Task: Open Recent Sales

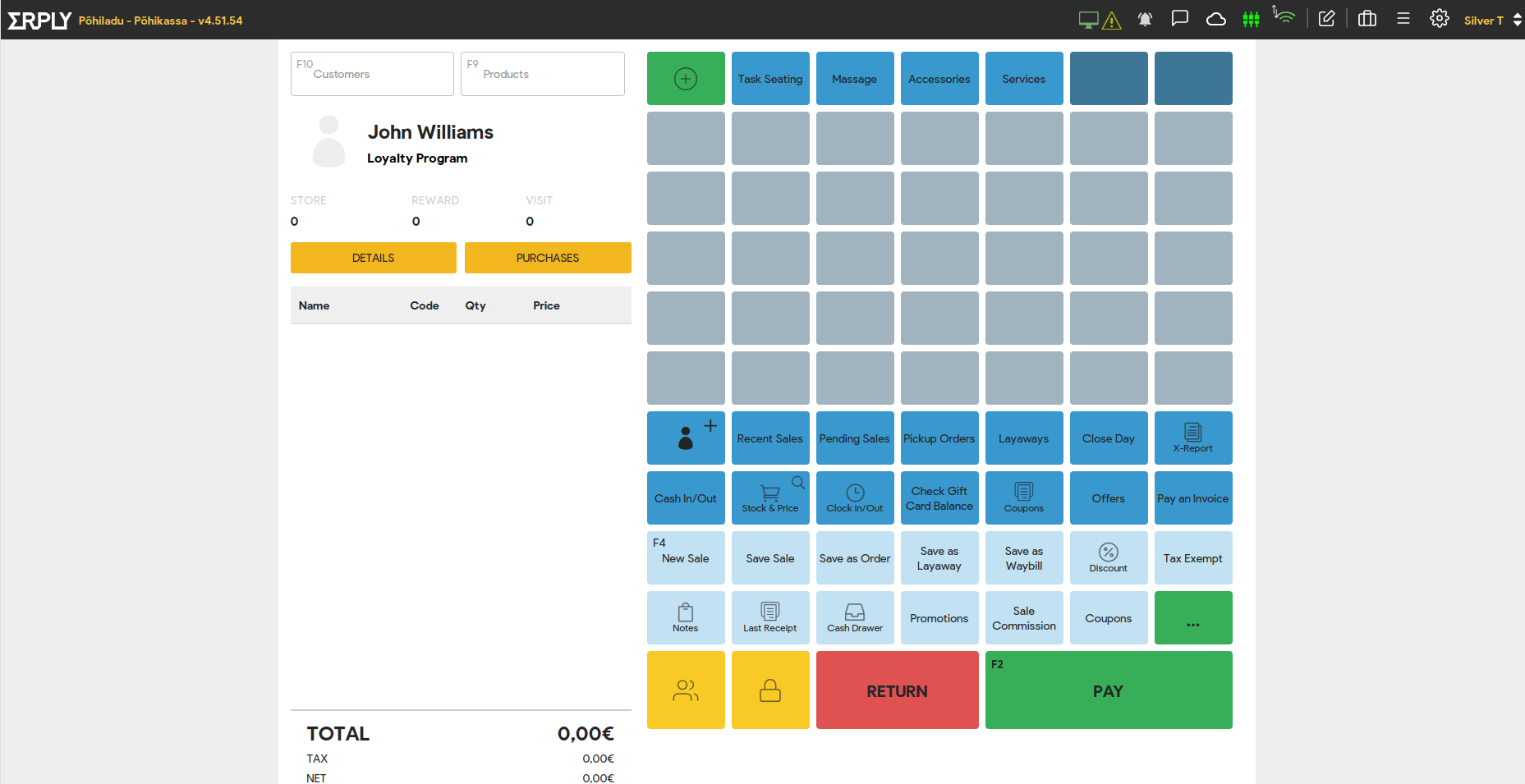Action: (x=770, y=438)
